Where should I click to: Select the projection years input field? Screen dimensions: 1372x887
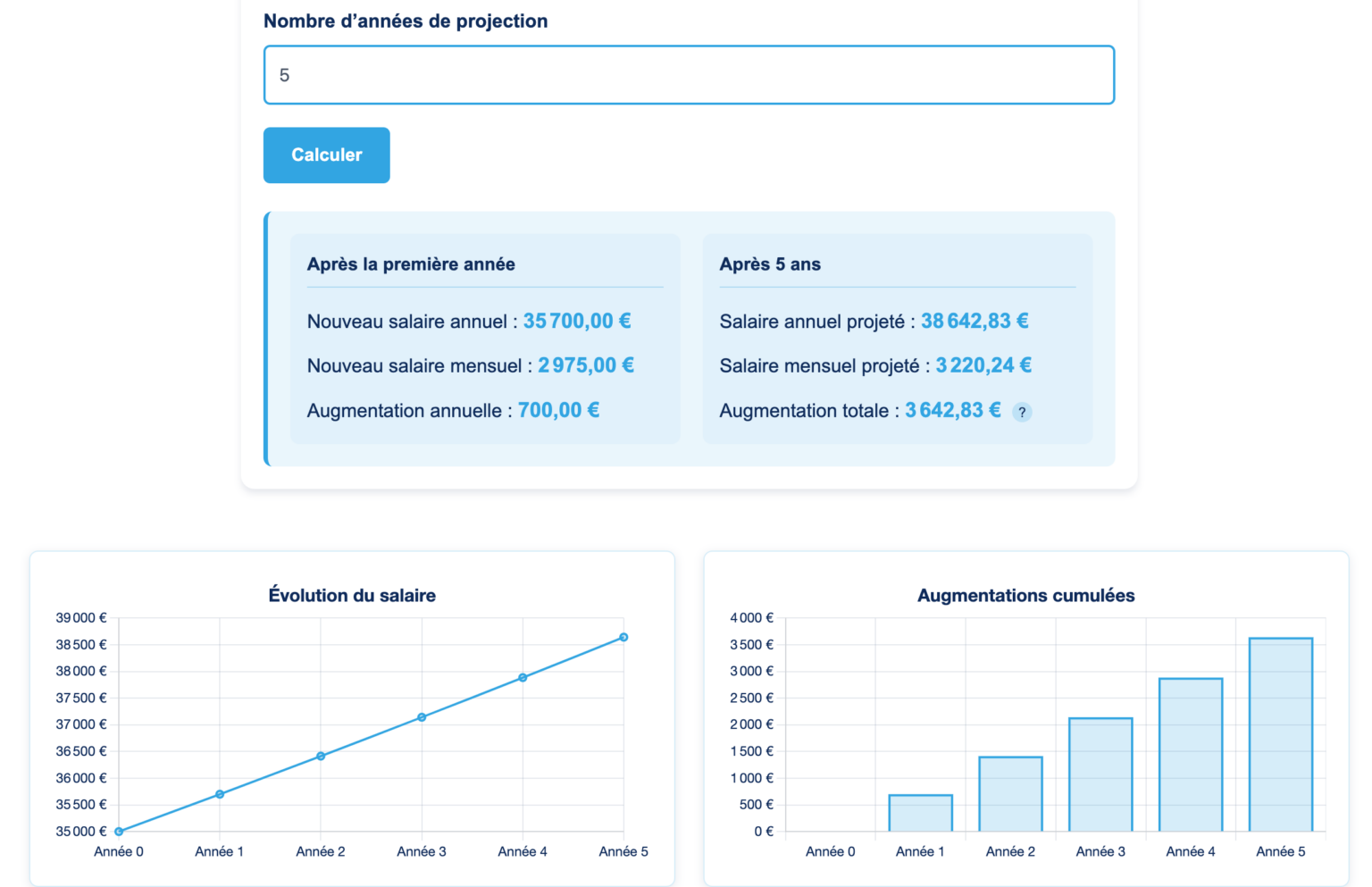(688, 75)
